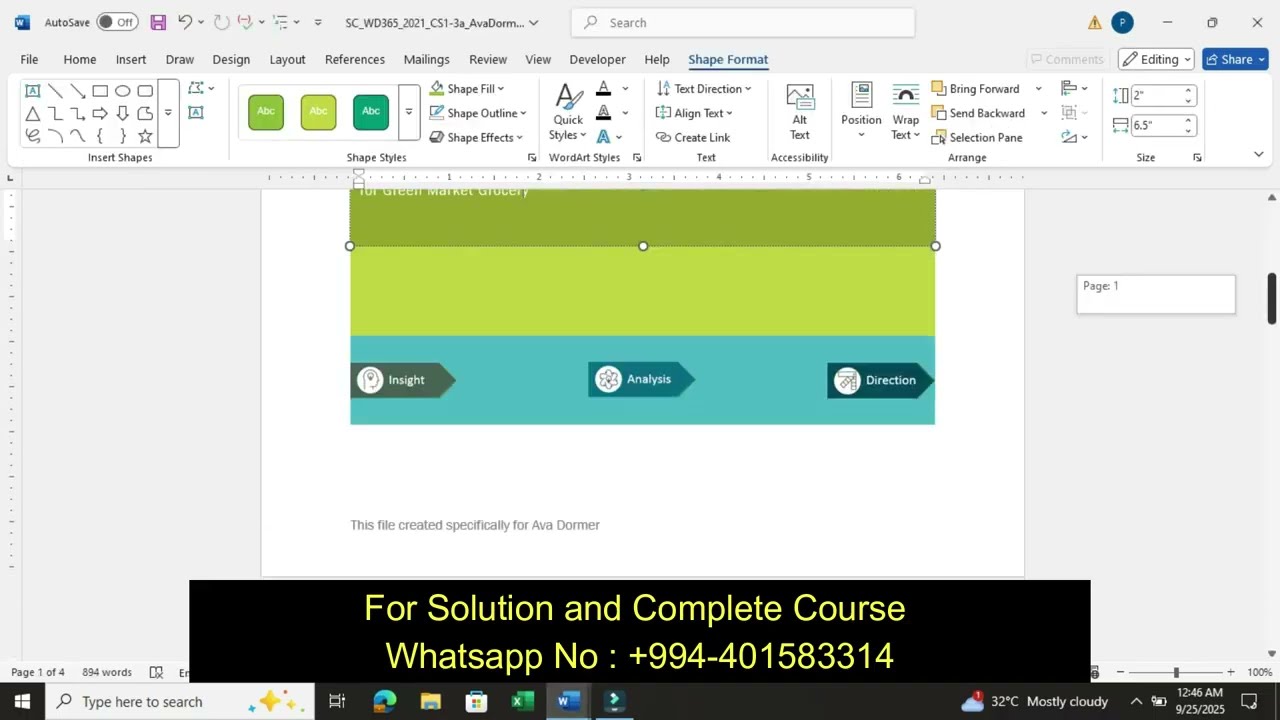Apply the dark teal-green shape style
This screenshot has width=1280, height=720.
(371, 112)
